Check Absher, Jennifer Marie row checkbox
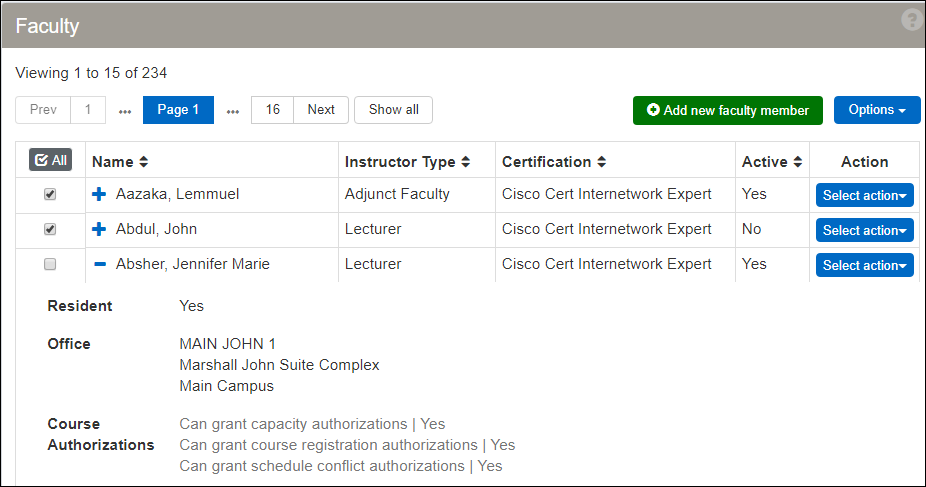 [50, 264]
